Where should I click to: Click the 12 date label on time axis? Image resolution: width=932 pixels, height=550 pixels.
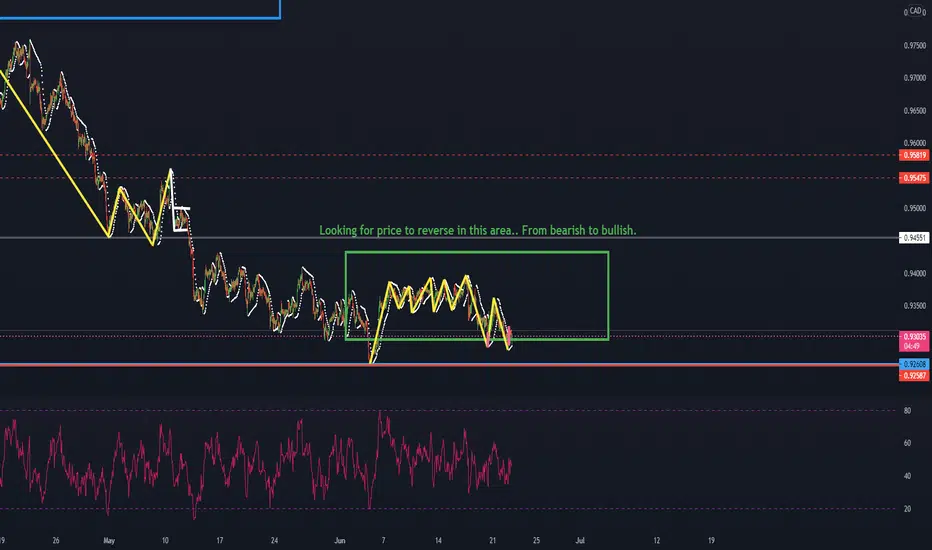(x=657, y=540)
